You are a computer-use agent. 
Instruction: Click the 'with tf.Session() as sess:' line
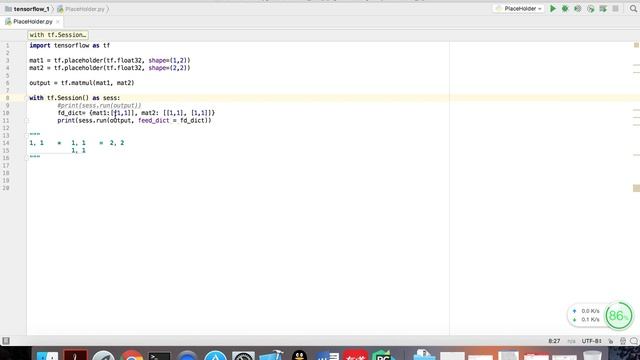coord(75,98)
